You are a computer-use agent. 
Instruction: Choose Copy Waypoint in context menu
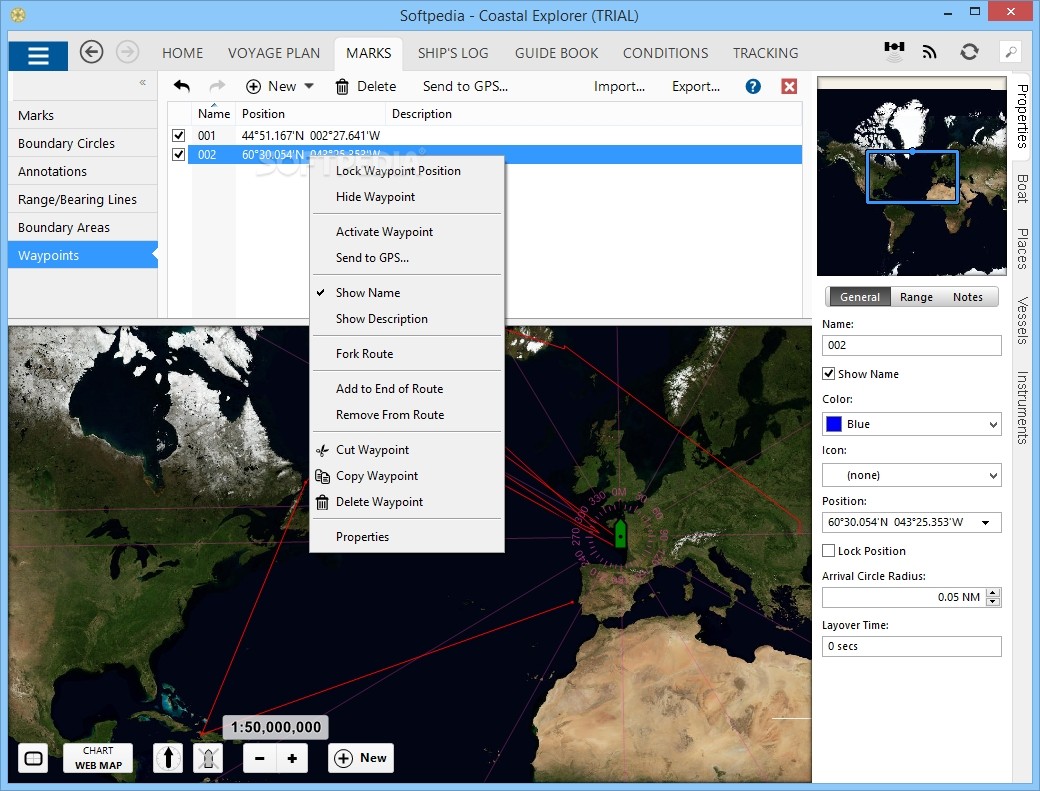(x=407, y=476)
